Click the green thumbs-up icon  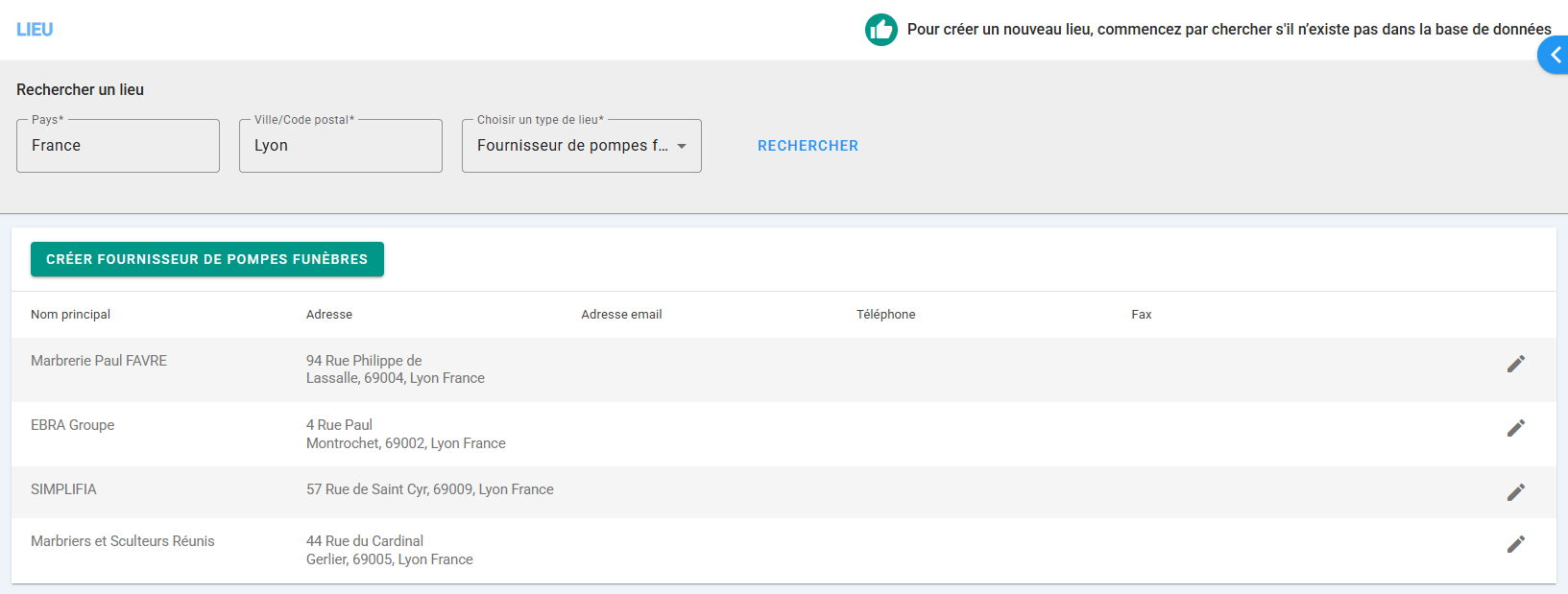tap(880, 30)
